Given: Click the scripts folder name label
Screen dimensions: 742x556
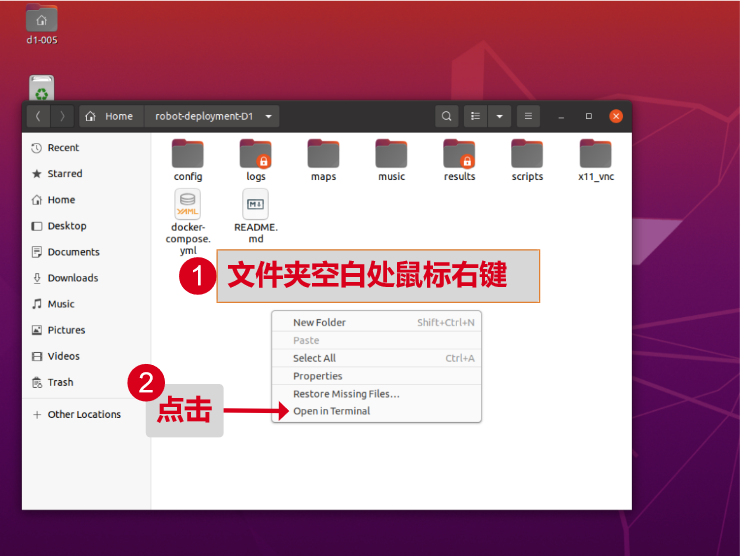Looking at the screenshot, I should 527,177.
